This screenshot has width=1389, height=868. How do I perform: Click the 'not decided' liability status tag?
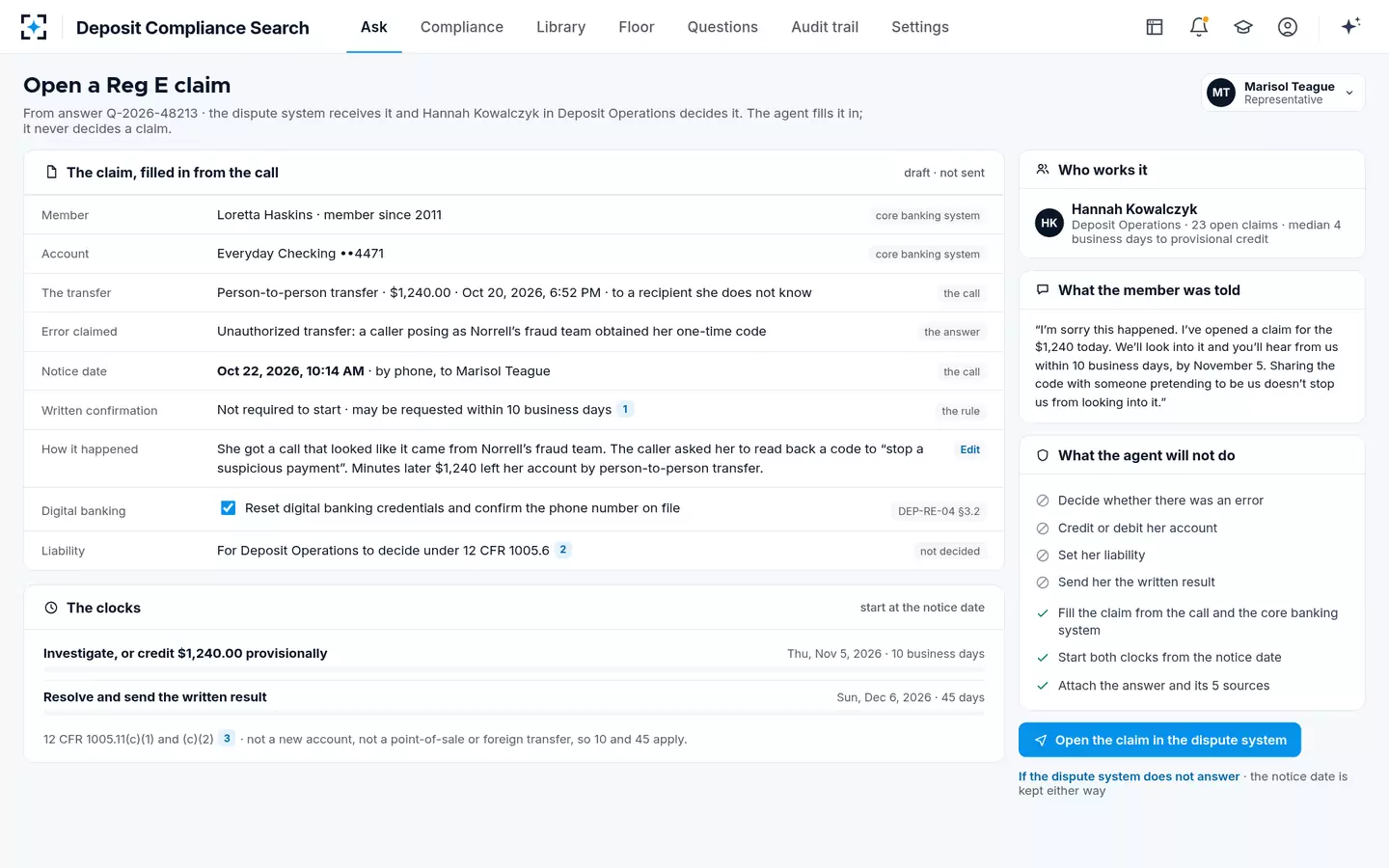point(950,552)
